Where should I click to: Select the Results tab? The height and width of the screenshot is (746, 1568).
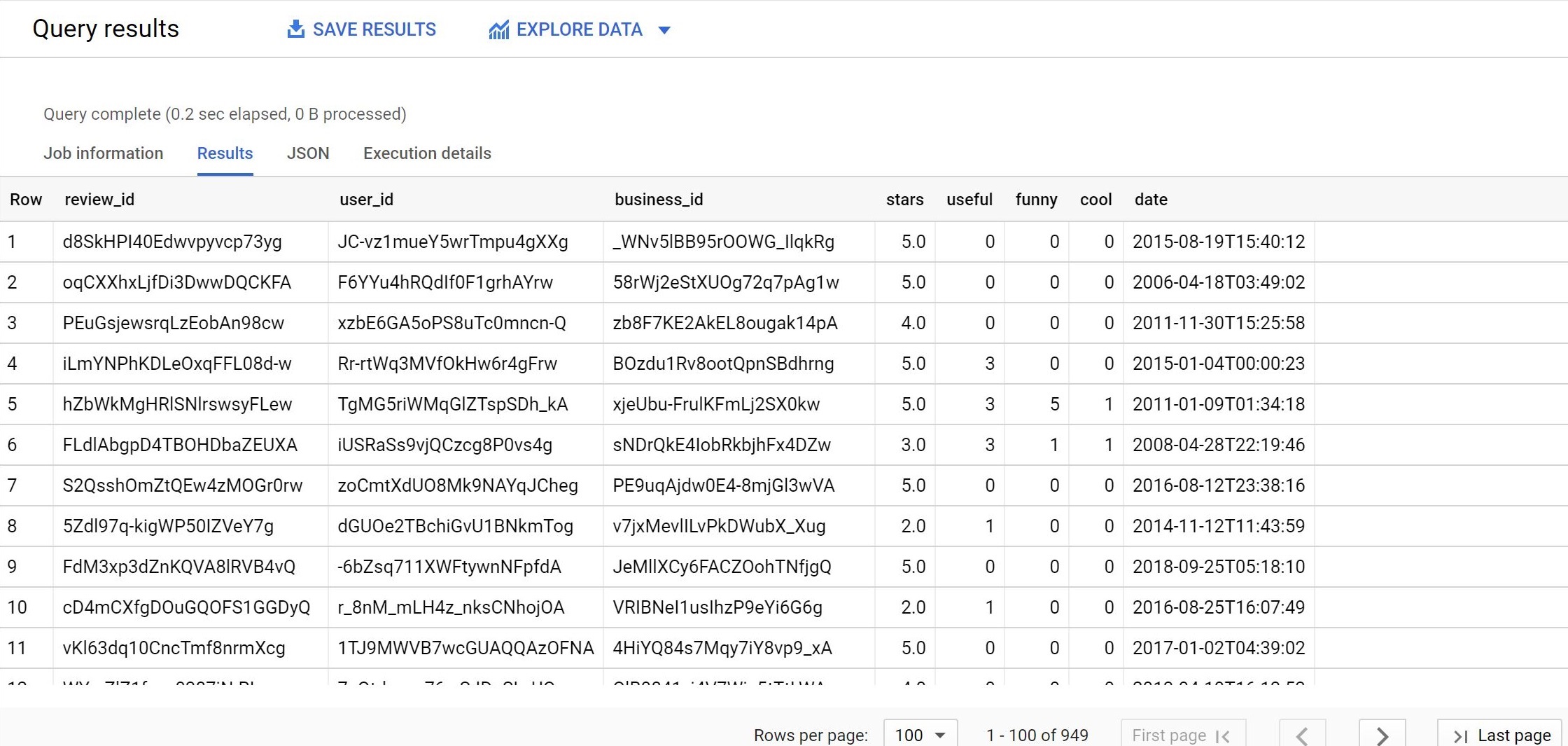tap(225, 153)
